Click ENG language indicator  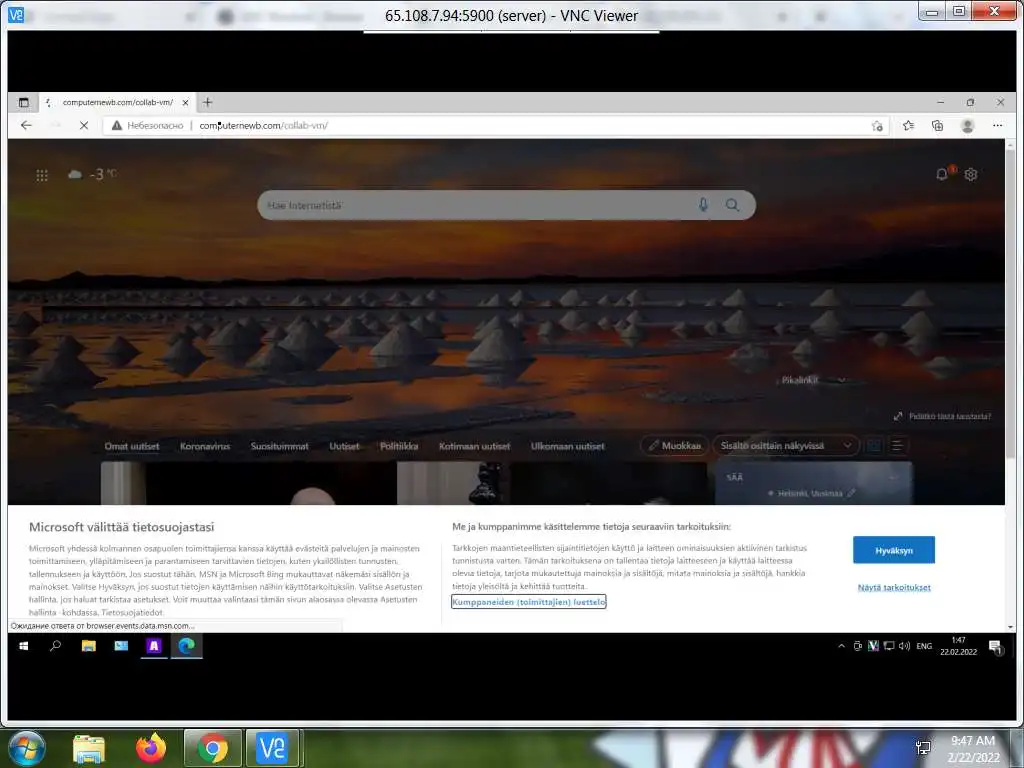click(x=924, y=646)
